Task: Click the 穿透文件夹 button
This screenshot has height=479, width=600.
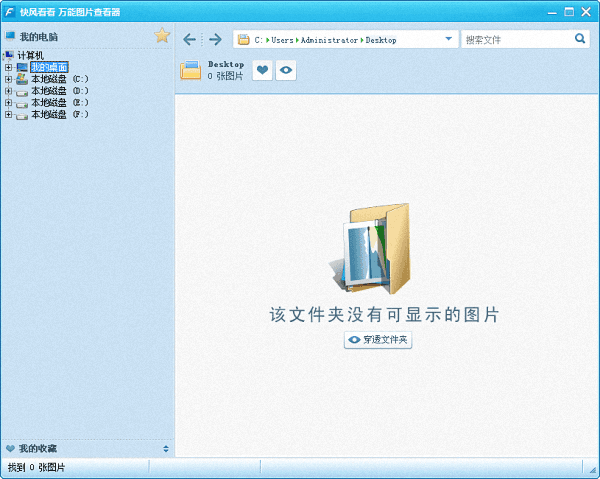Action: (378, 340)
